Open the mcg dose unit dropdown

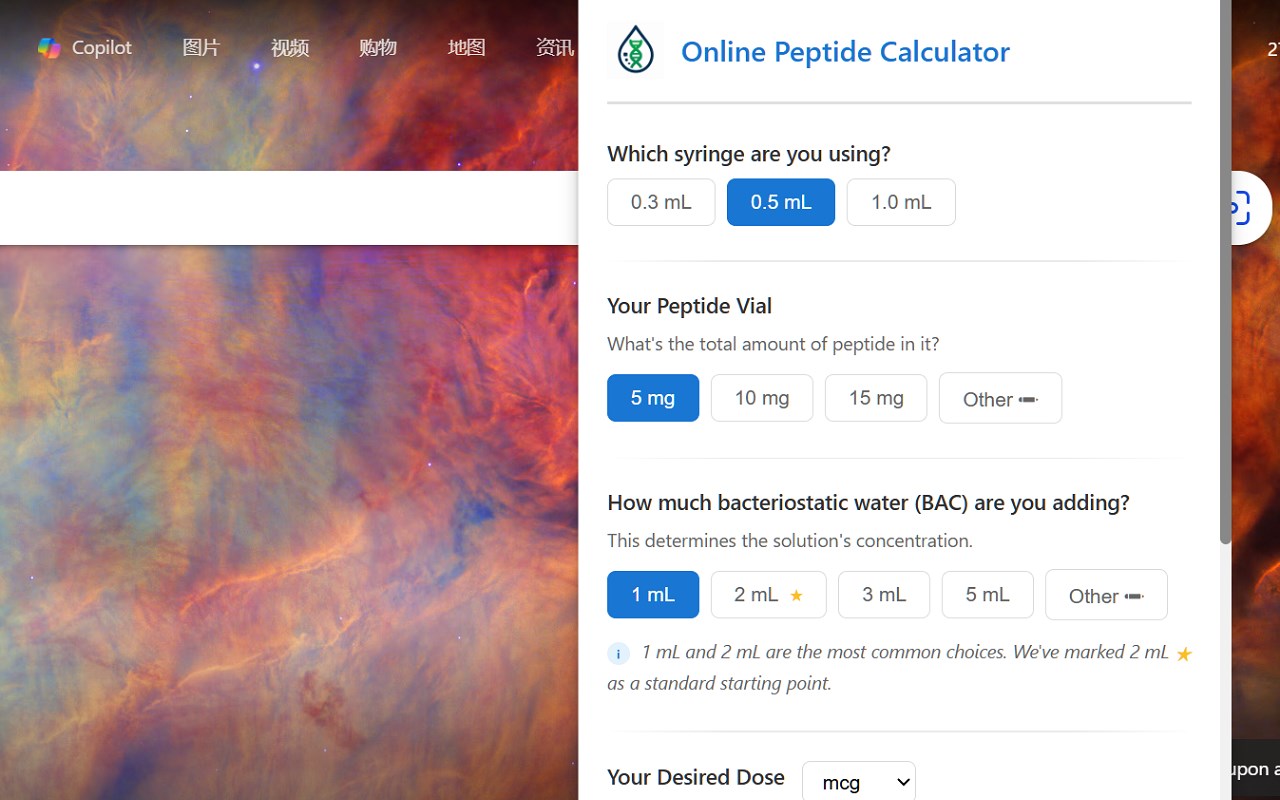pos(859,782)
